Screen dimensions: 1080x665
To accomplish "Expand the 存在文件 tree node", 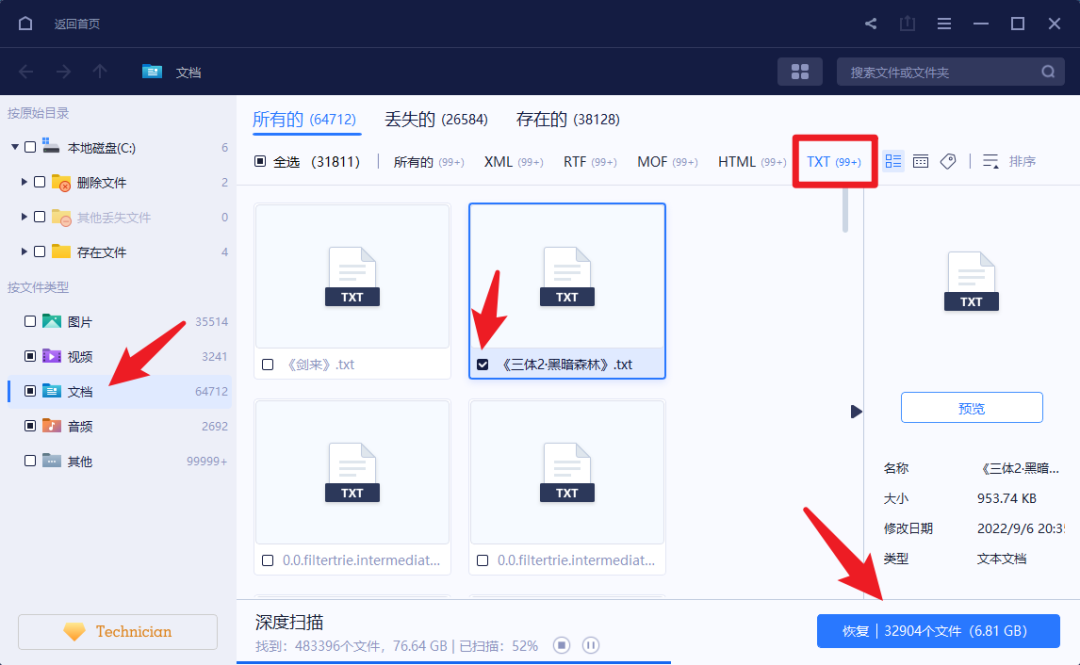I will tap(24, 252).
